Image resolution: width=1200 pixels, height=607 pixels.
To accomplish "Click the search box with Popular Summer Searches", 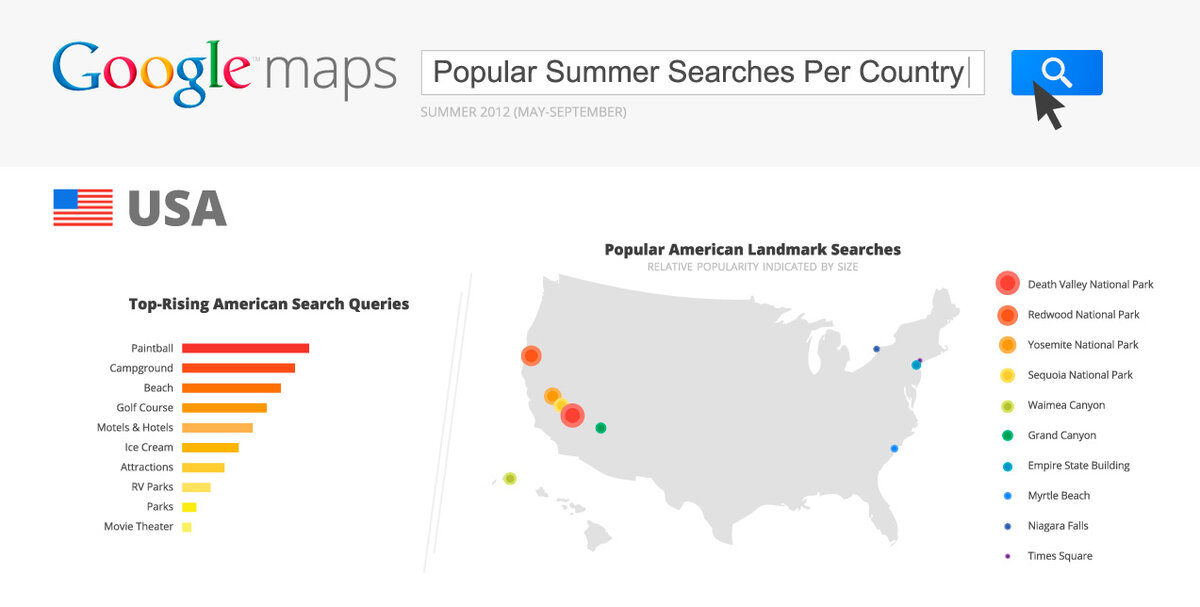I will tap(702, 72).
